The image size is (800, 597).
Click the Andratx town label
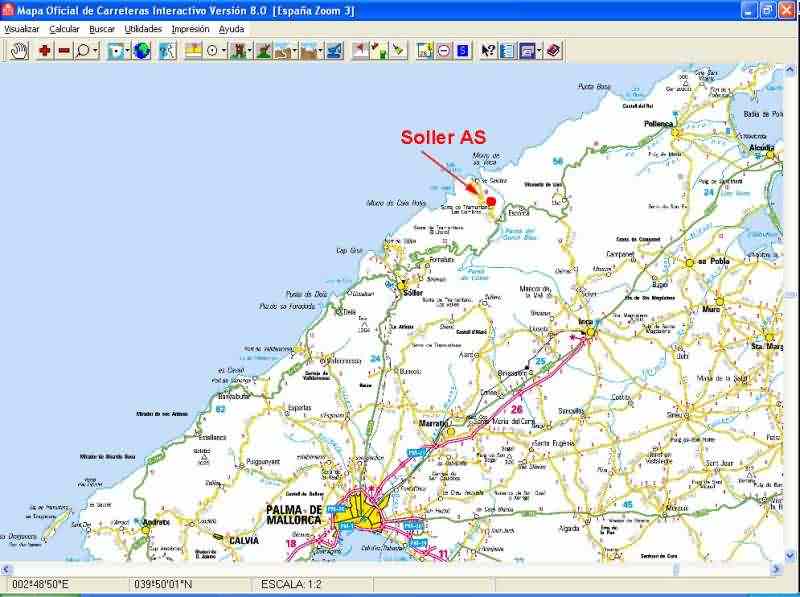156,522
